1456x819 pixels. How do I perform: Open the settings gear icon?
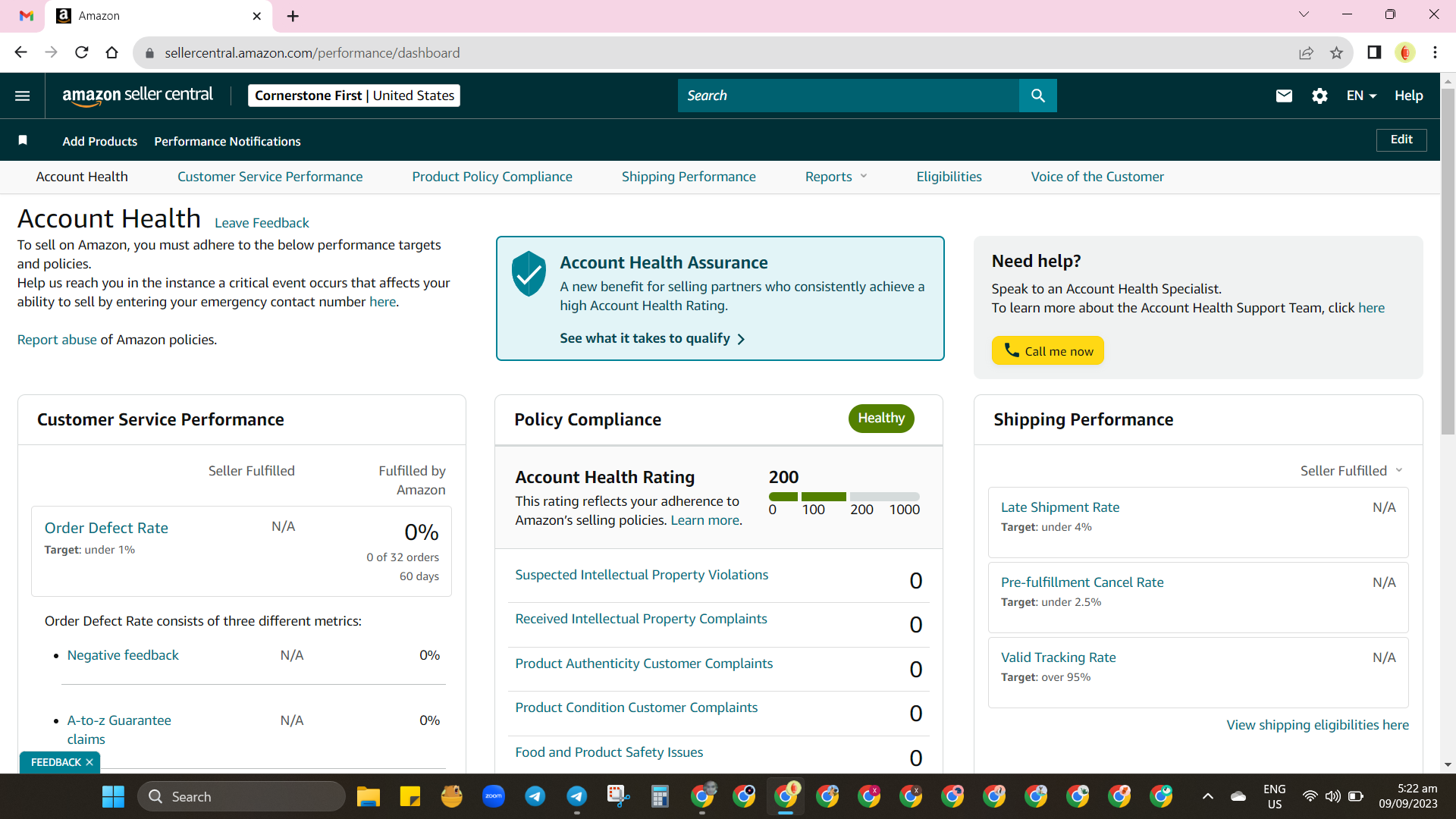(x=1319, y=96)
